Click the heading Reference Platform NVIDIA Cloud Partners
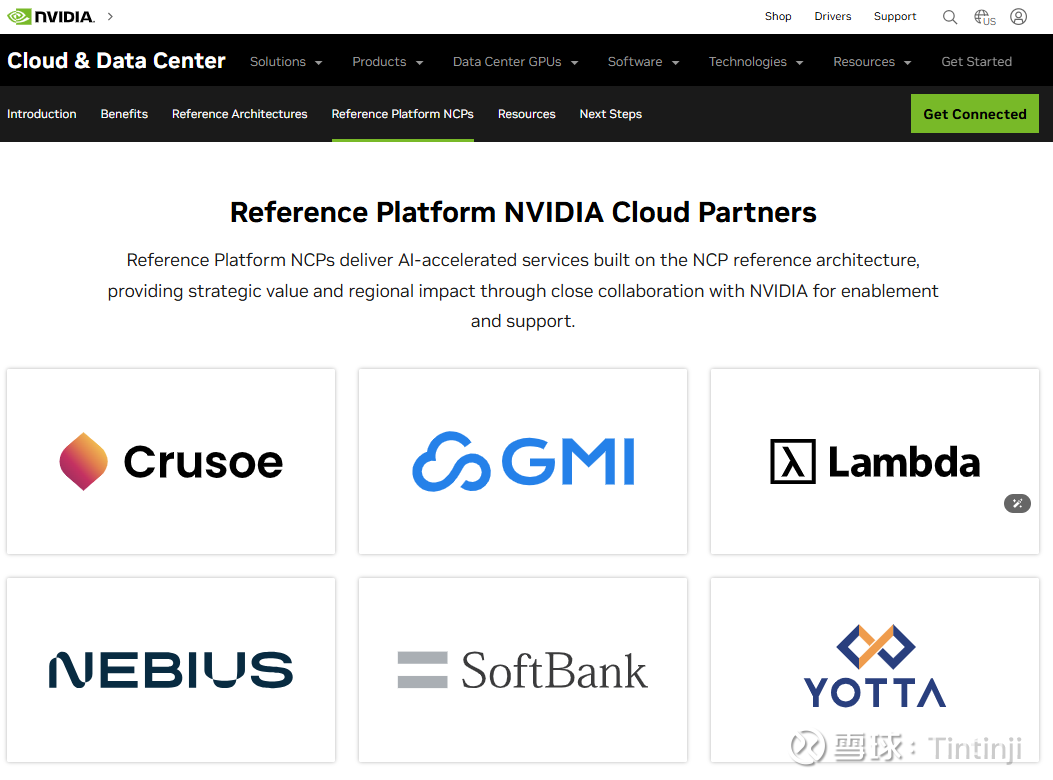This screenshot has height=780, width=1053. pyautogui.click(x=523, y=212)
